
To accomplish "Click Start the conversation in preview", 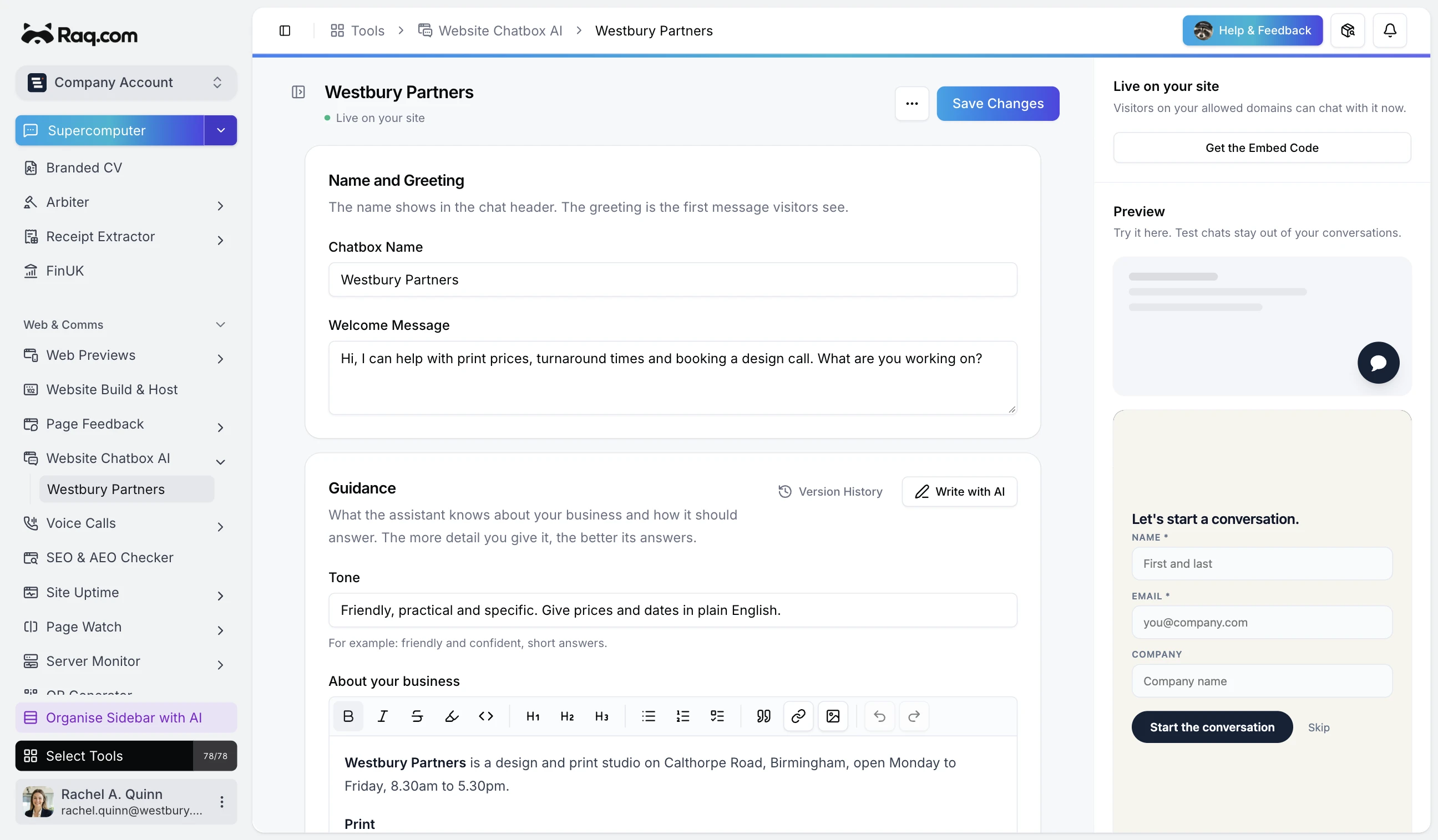I will (x=1212, y=727).
